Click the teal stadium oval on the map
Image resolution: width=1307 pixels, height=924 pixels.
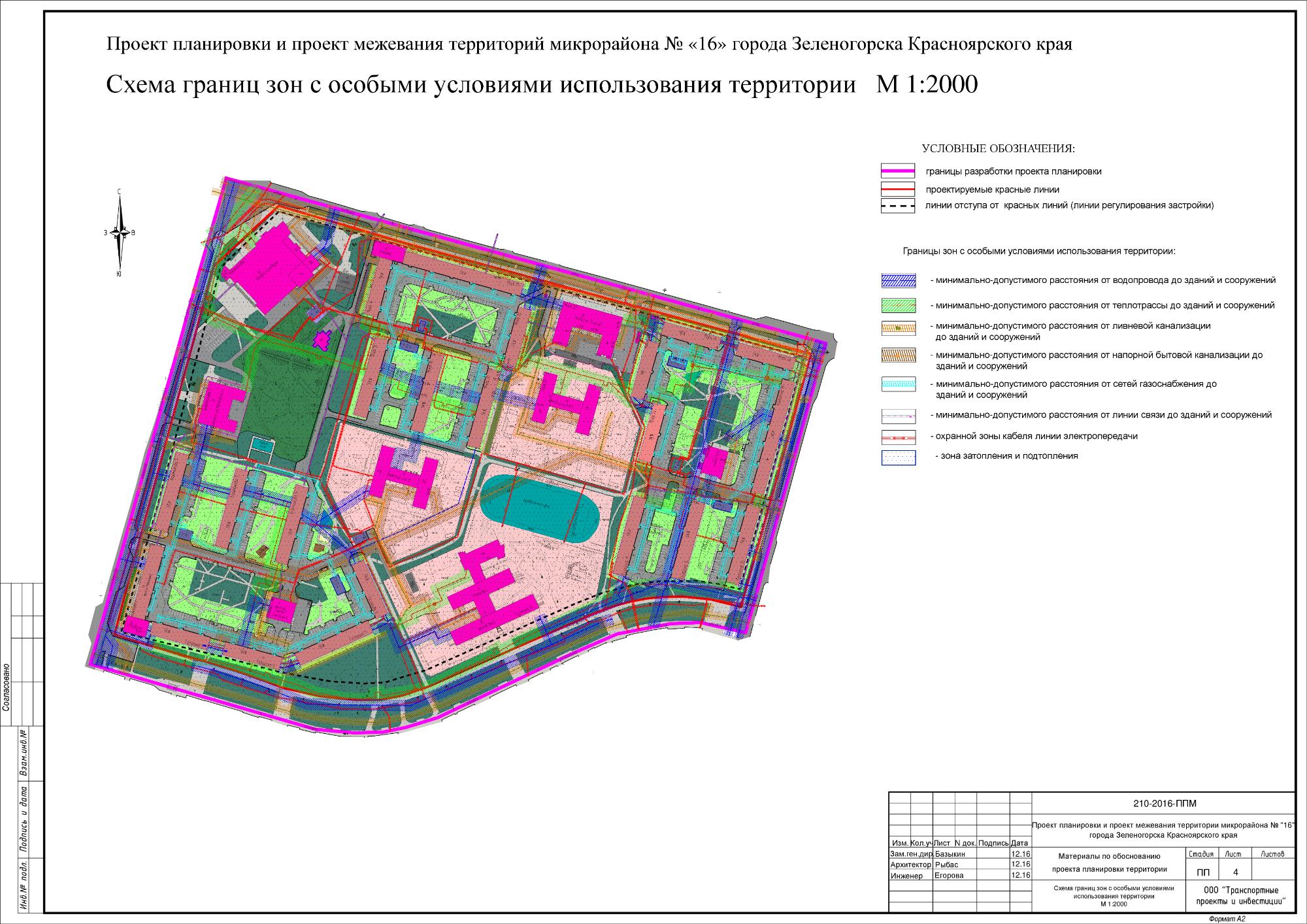tap(540, 508)
